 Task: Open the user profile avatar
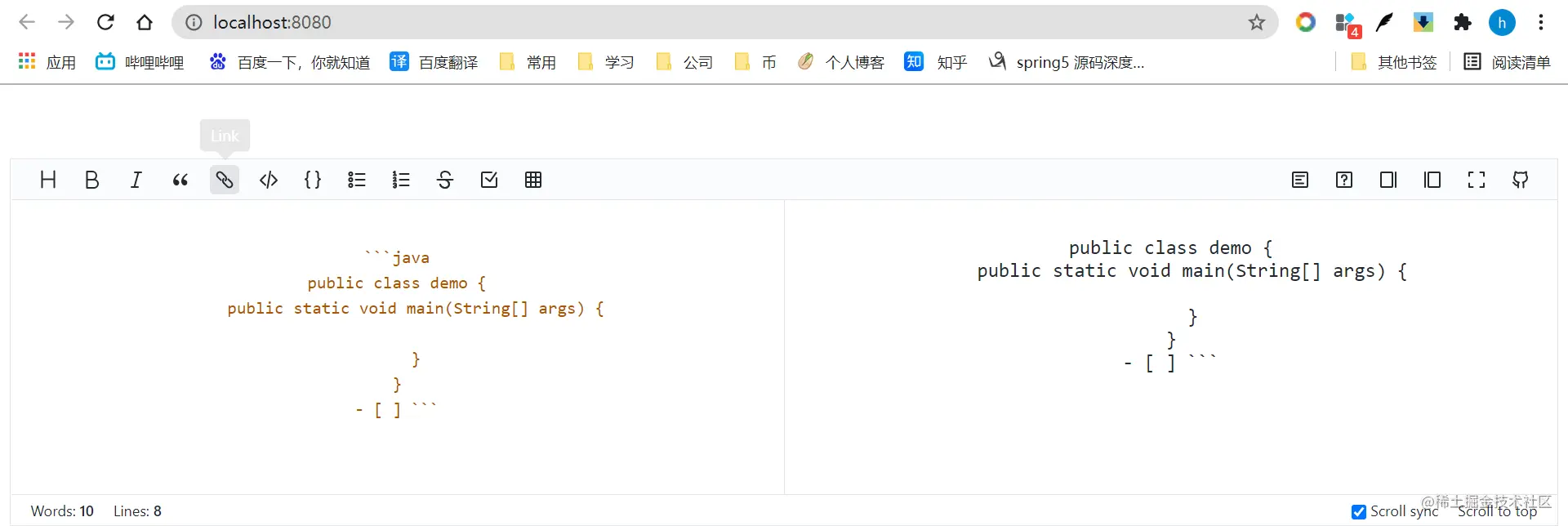tap(1502, 22)
